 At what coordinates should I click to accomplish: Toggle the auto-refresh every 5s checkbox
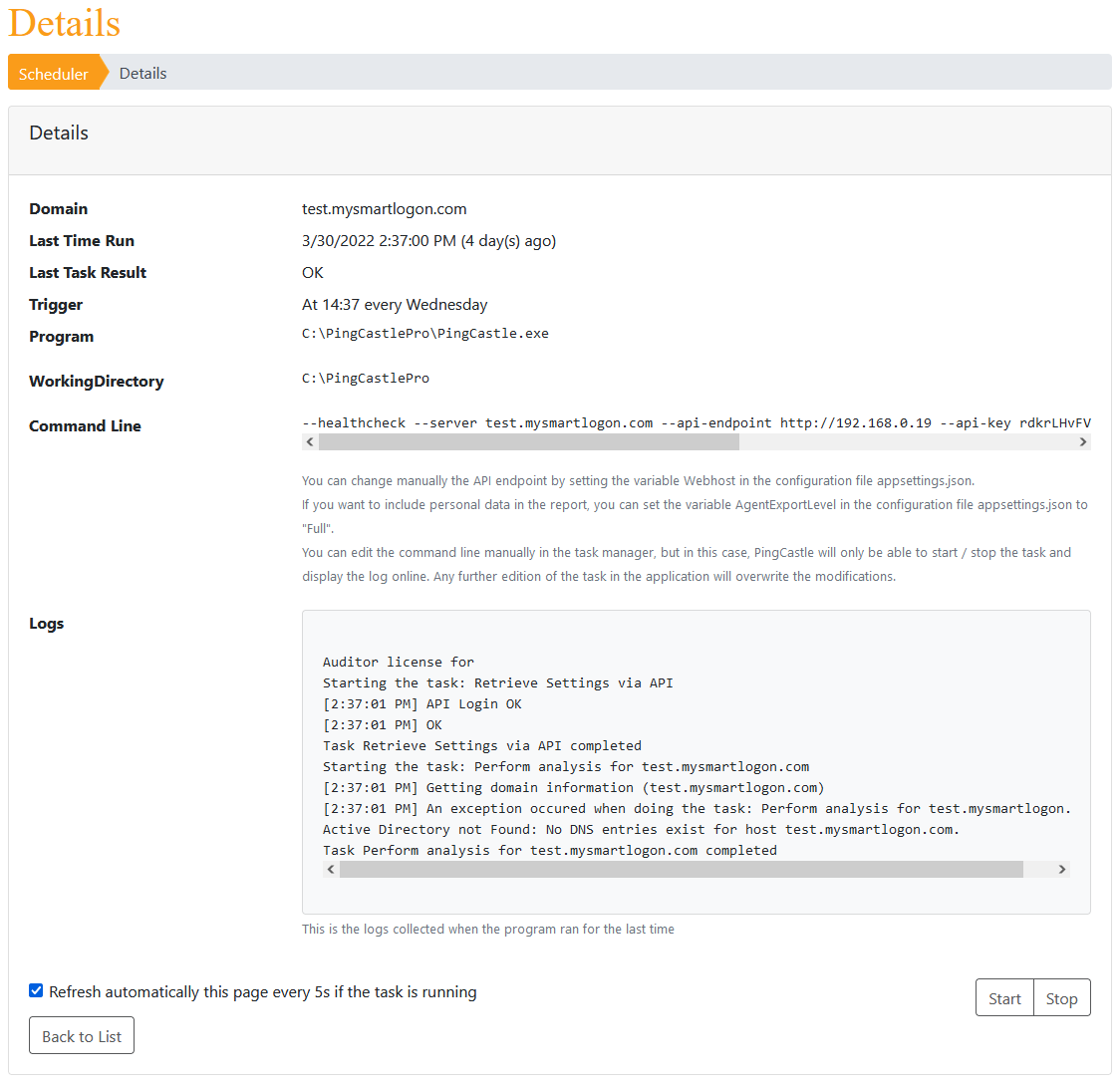[x=36, y=990]
